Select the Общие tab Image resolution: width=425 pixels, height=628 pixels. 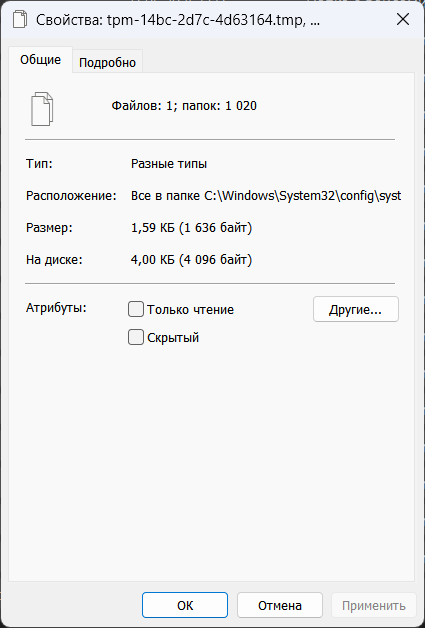coord(40,60)
